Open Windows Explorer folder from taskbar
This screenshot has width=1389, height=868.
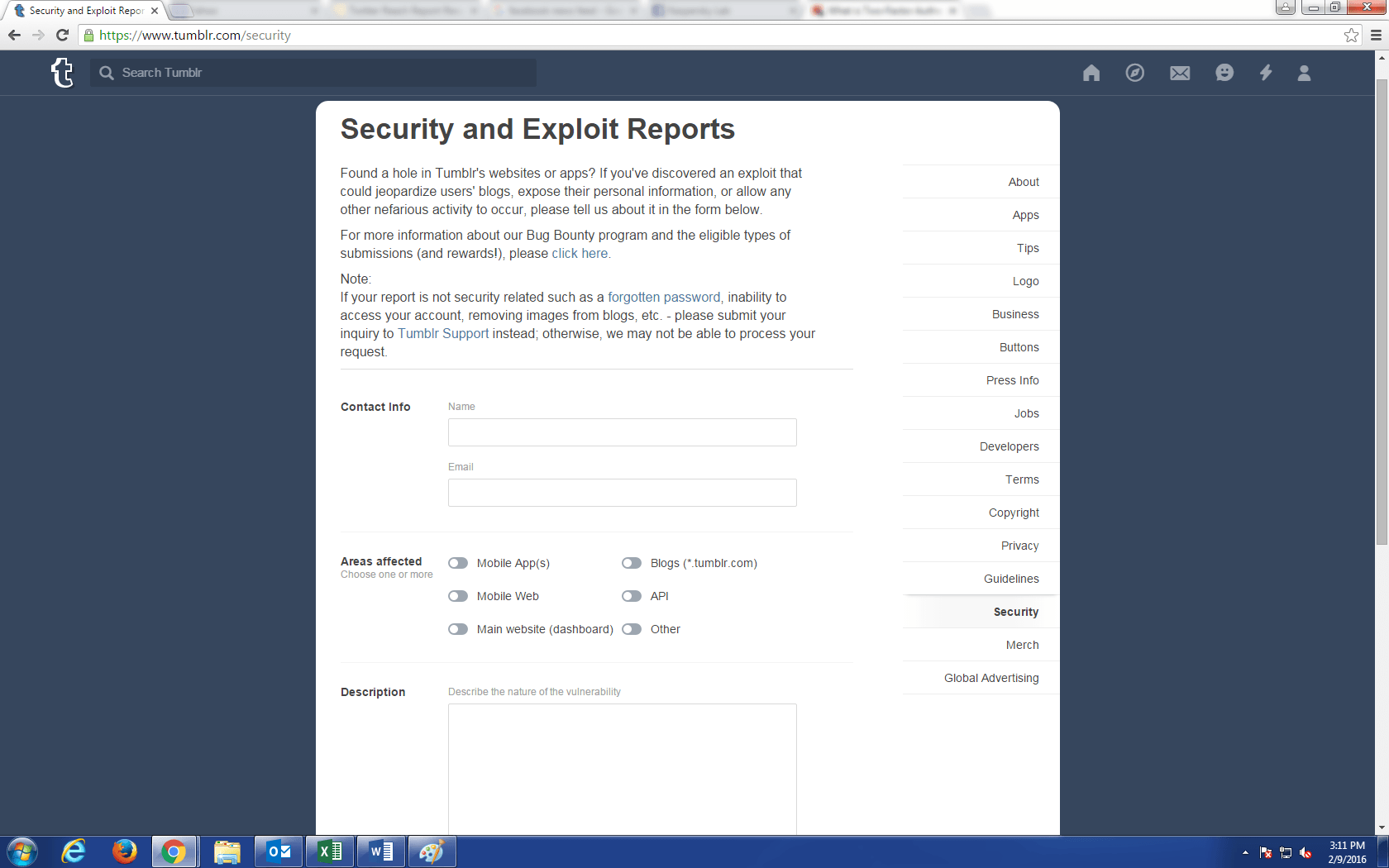coord(227,851)
